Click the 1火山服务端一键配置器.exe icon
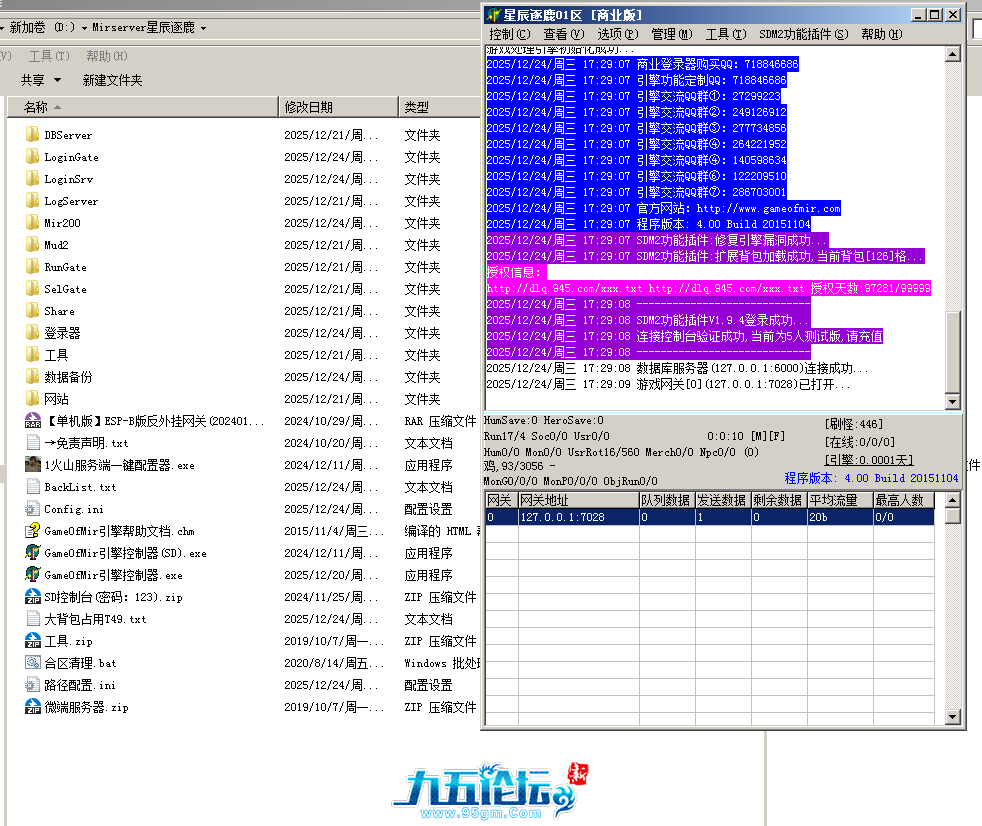The height and width of the screenshot is (826, 982). point(32,465)
